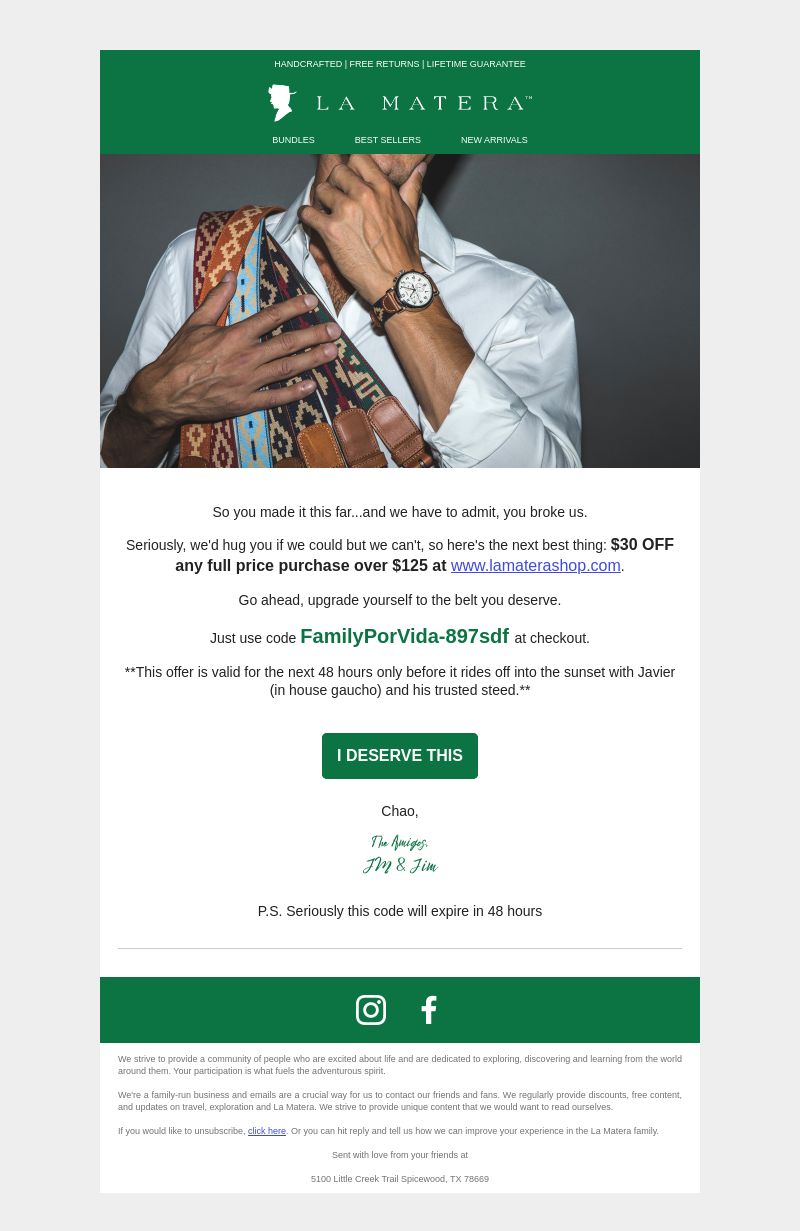The width and height of the screenshot is (800, 1231).
Task: Click The Amigos JM & Jim signature
Action: [x=400, y=855]
